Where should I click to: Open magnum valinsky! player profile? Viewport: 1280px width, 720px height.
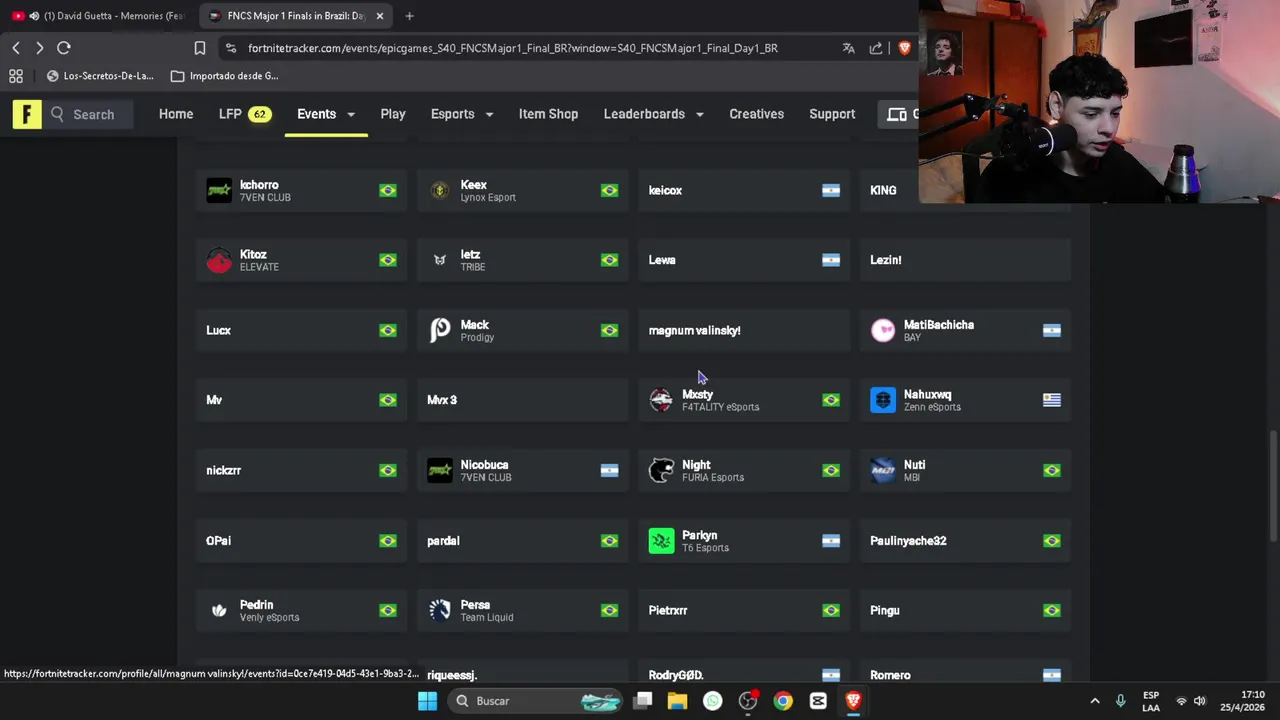[745, 330]
